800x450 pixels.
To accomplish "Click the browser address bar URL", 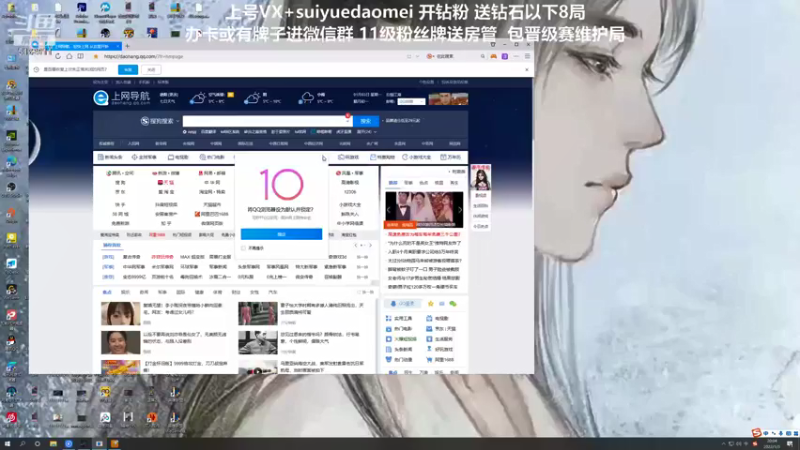I will [x=143, y=57].
